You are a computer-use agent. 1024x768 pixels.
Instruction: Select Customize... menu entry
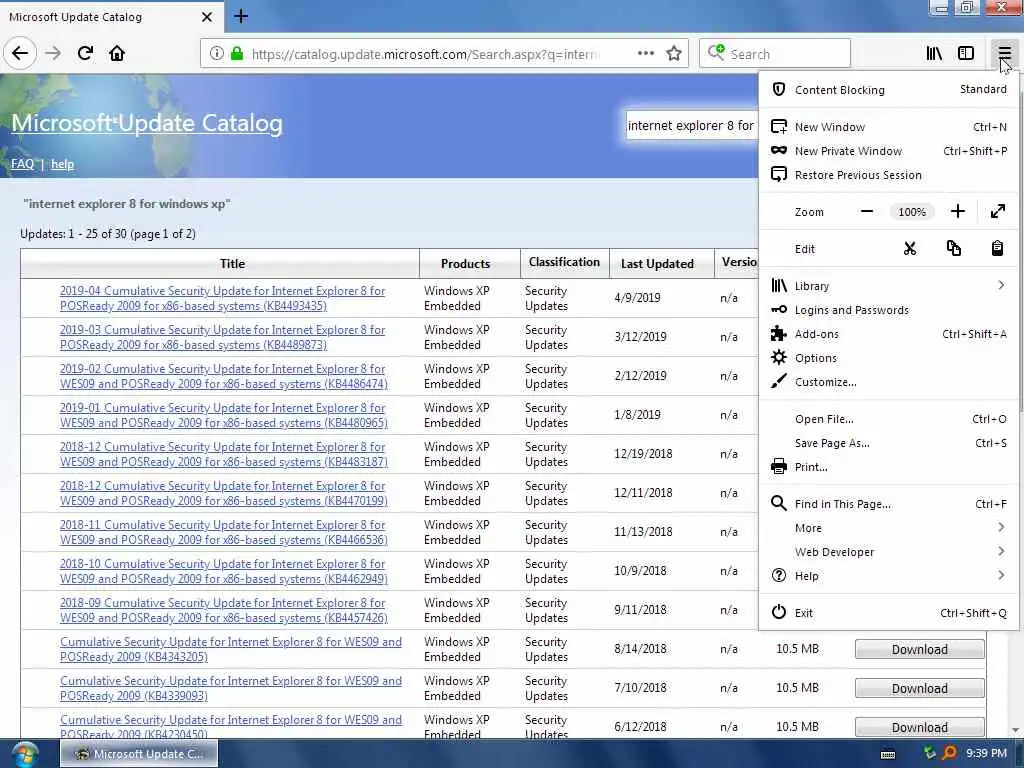click(888, 382)
